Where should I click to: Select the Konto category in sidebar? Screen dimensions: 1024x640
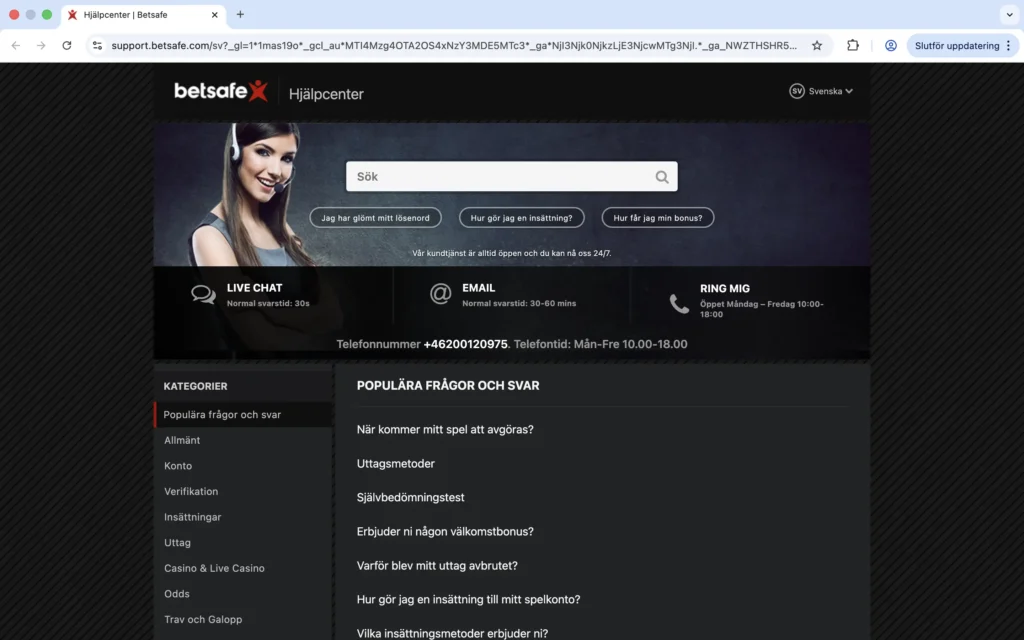[x=178, y=465]
